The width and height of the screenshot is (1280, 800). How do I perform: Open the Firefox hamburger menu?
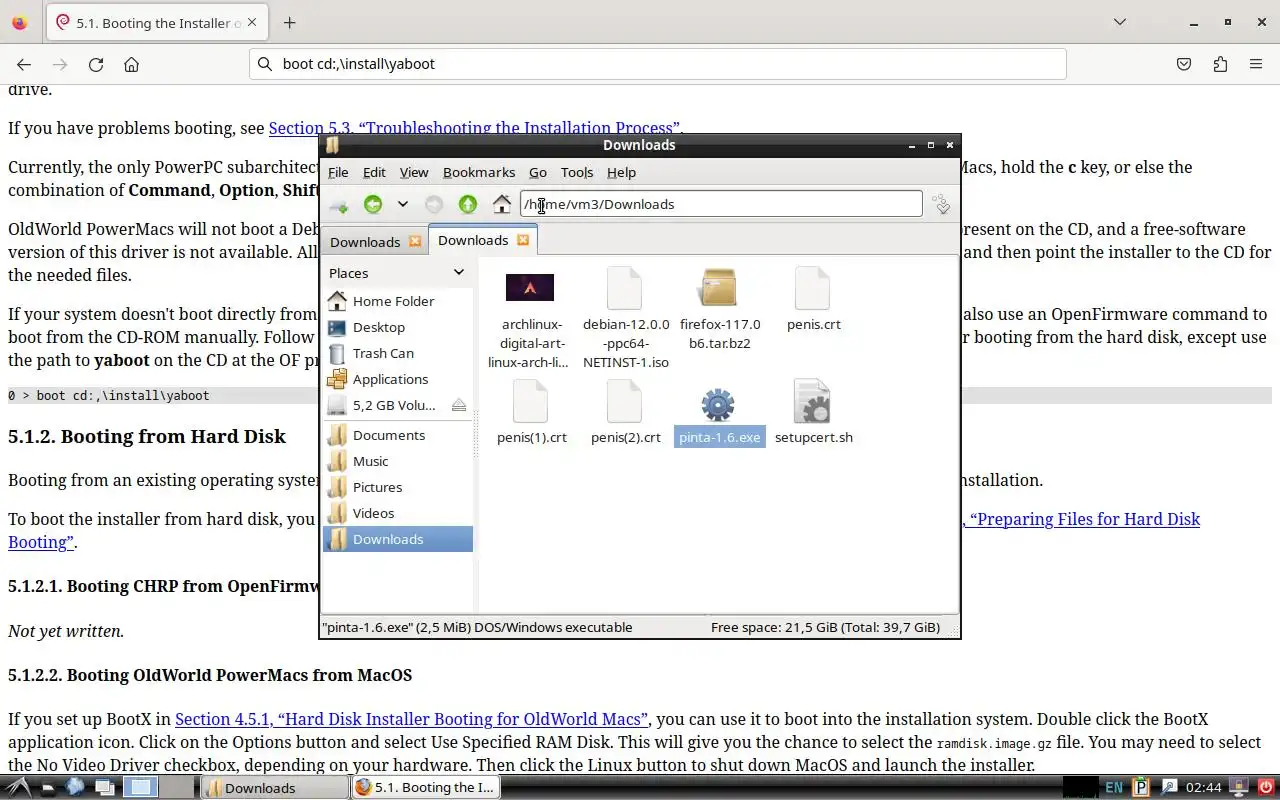(1256, 64)
